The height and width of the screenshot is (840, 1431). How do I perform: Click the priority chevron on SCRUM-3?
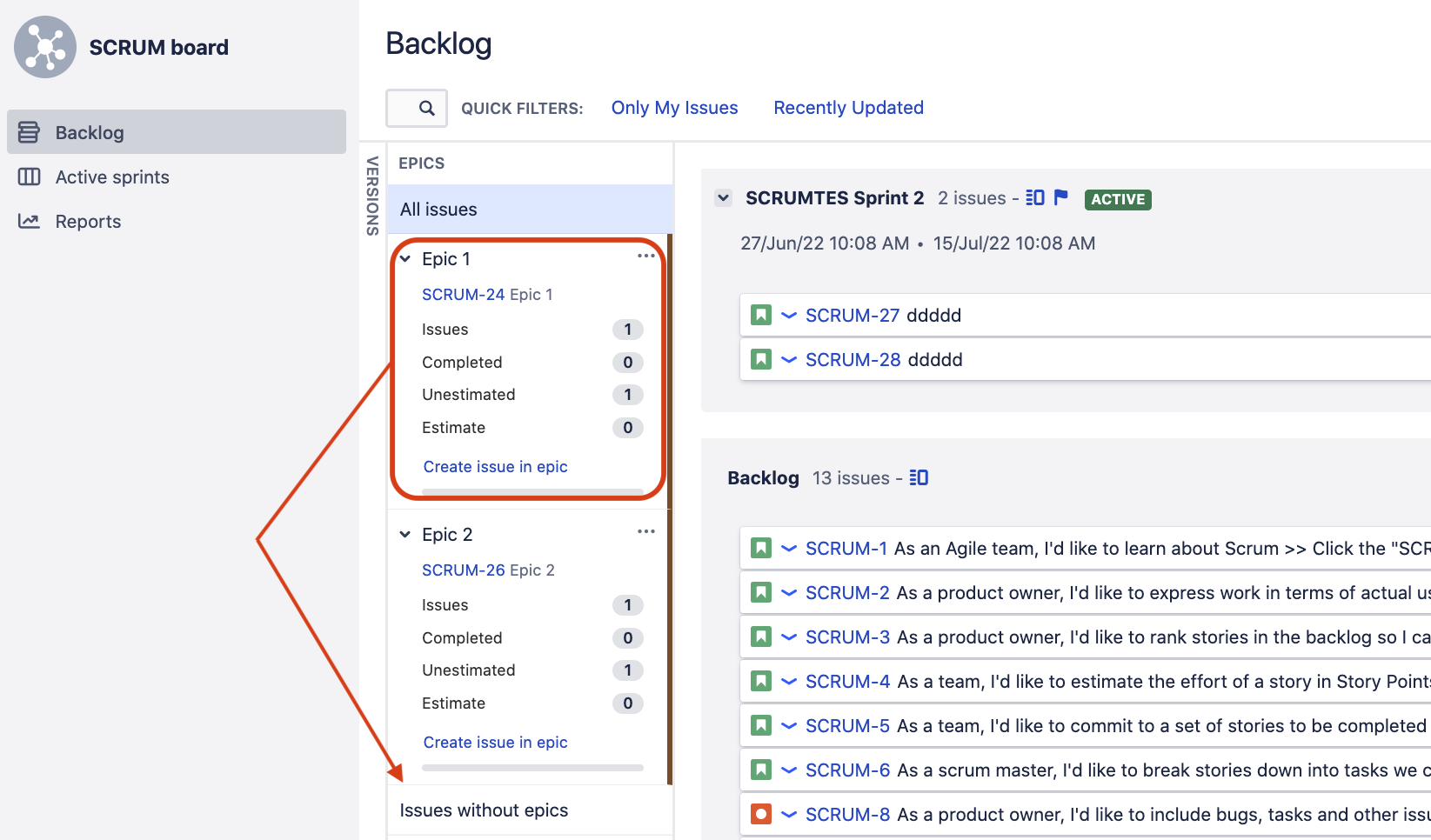[789, 637]
